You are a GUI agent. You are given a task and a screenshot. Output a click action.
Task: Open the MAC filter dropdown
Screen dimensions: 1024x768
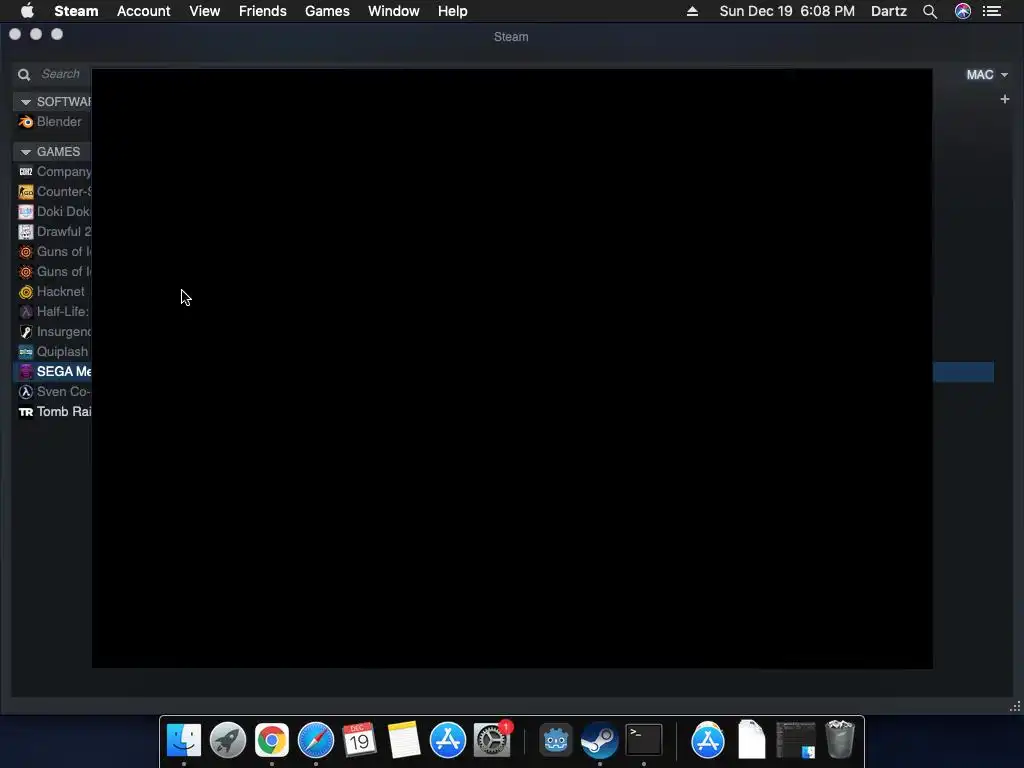tap(987, 75)
